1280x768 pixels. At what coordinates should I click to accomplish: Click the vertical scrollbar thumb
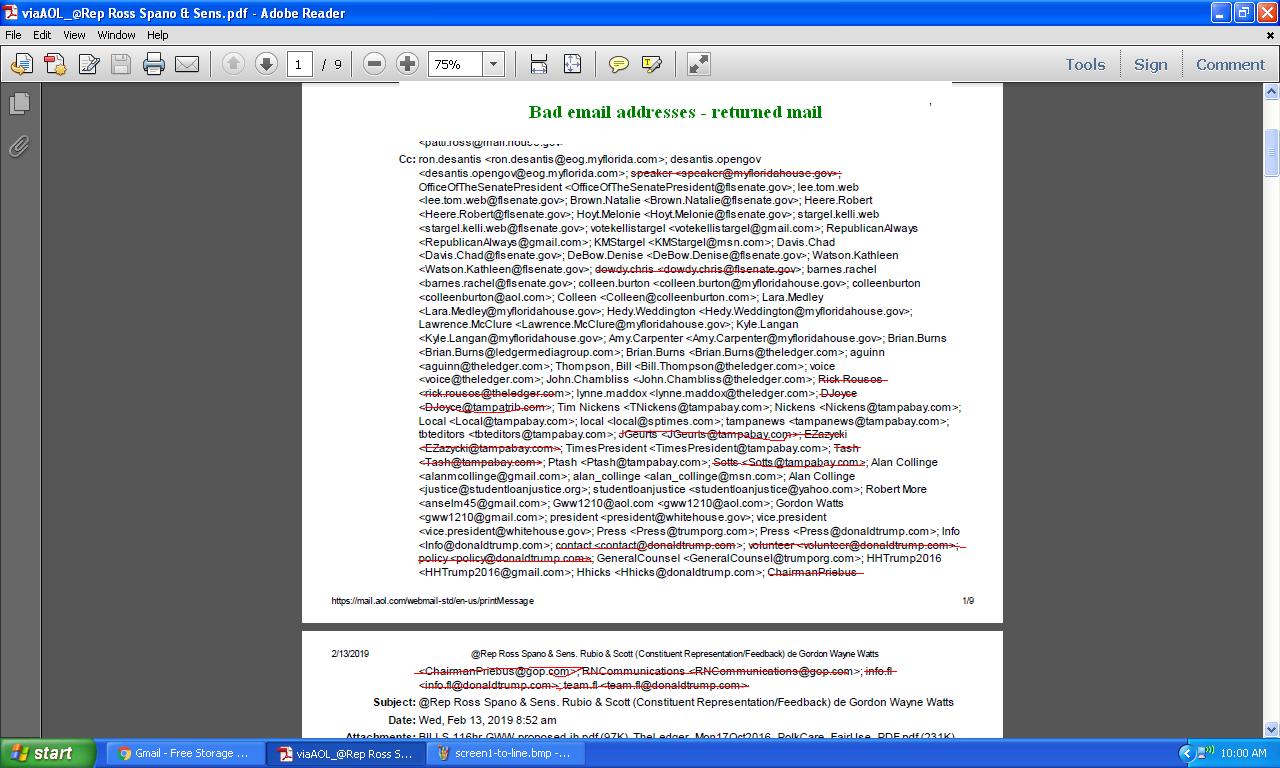click(x=1271, y=153)
